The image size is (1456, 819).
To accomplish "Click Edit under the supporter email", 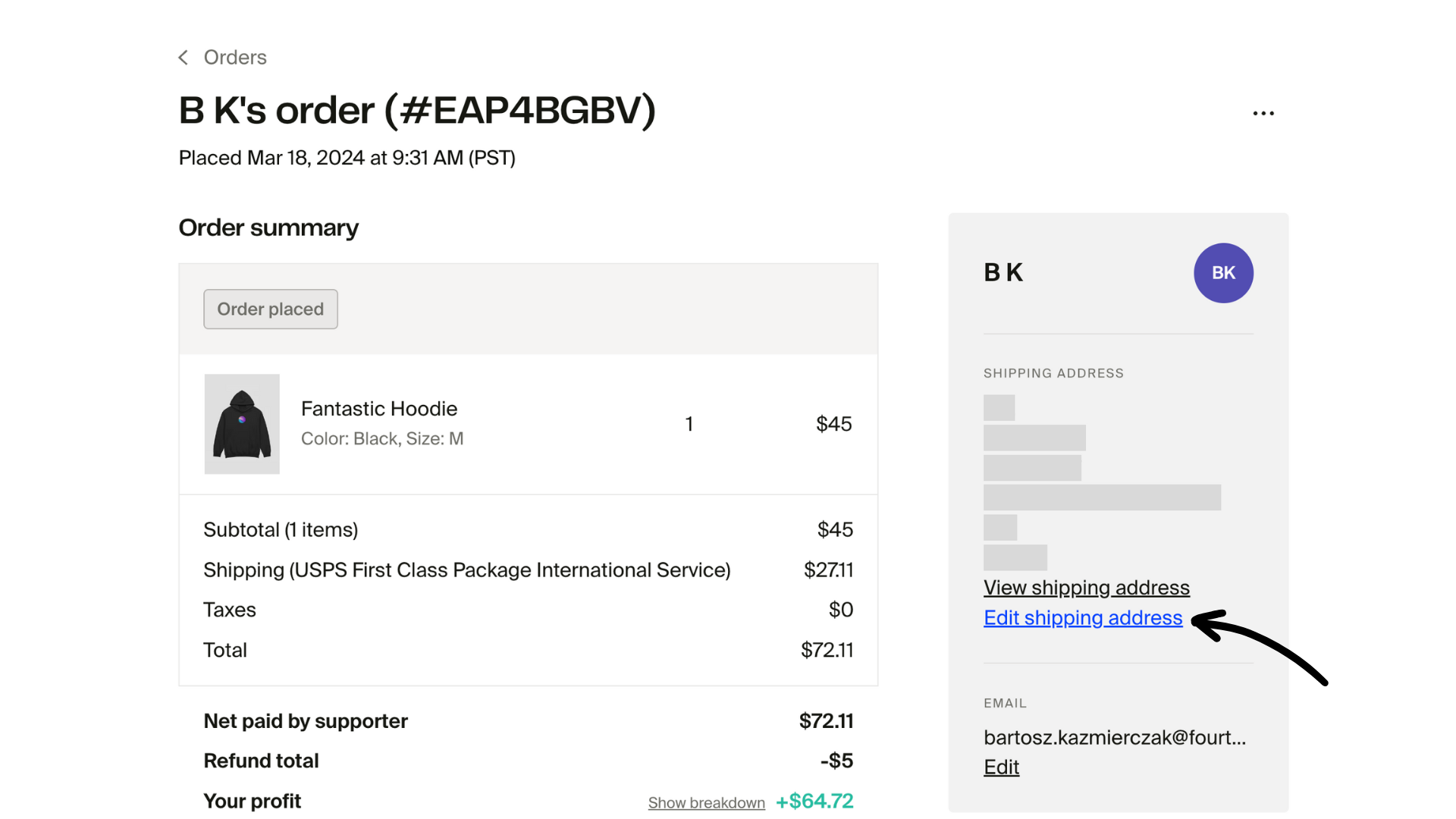I will point(1001,767).
